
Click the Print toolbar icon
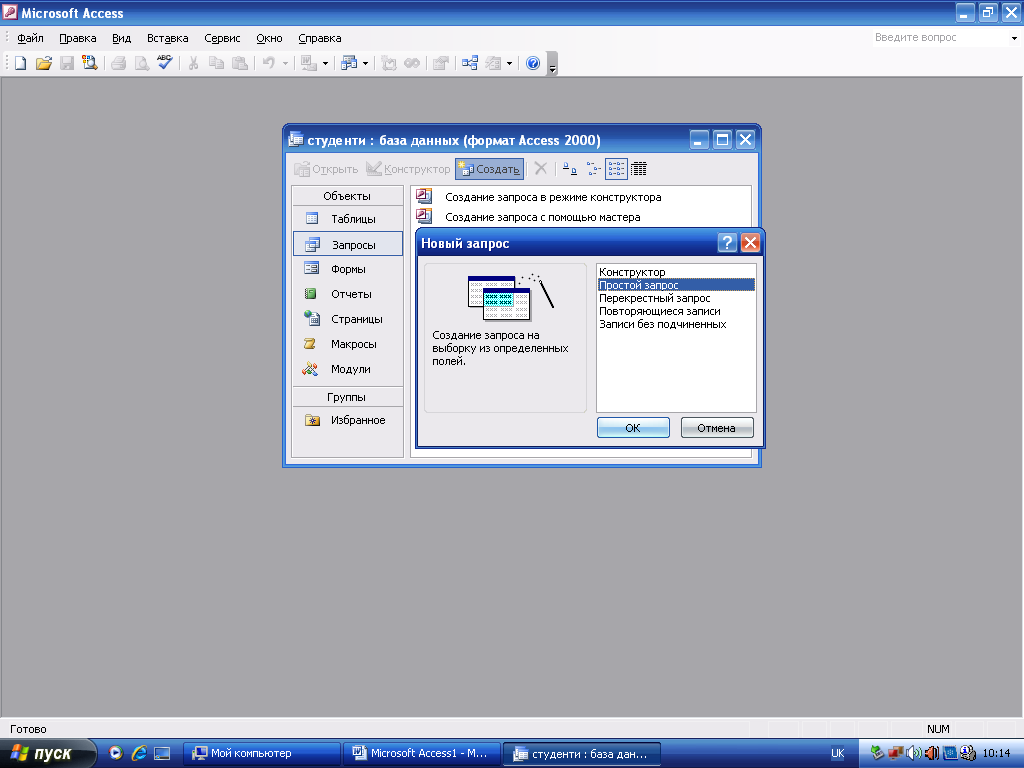[x=119, y=63]
